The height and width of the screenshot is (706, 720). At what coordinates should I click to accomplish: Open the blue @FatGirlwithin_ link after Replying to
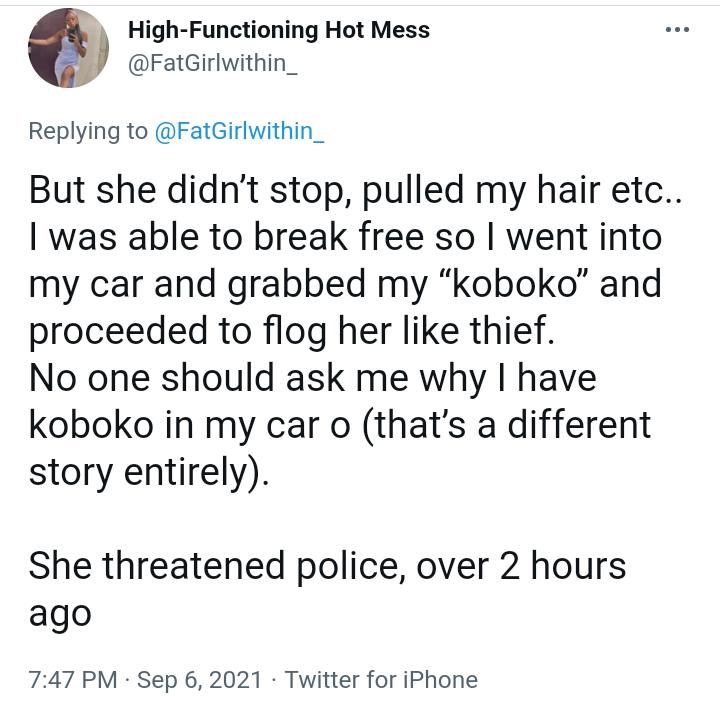pyautogui.click(x=239, y=131)
